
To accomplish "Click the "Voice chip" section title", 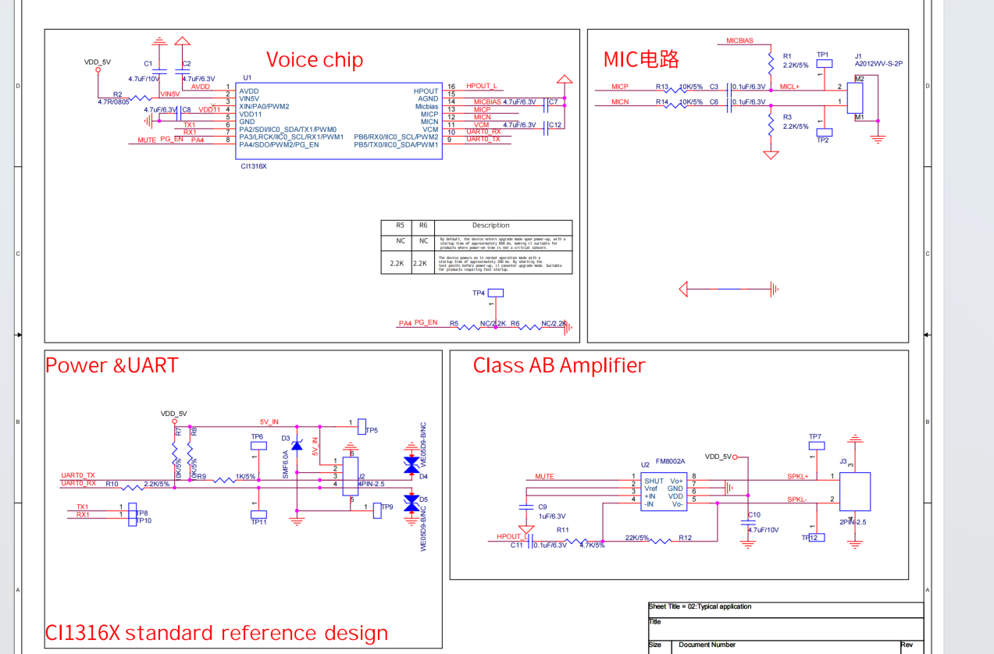I will 314,60.
